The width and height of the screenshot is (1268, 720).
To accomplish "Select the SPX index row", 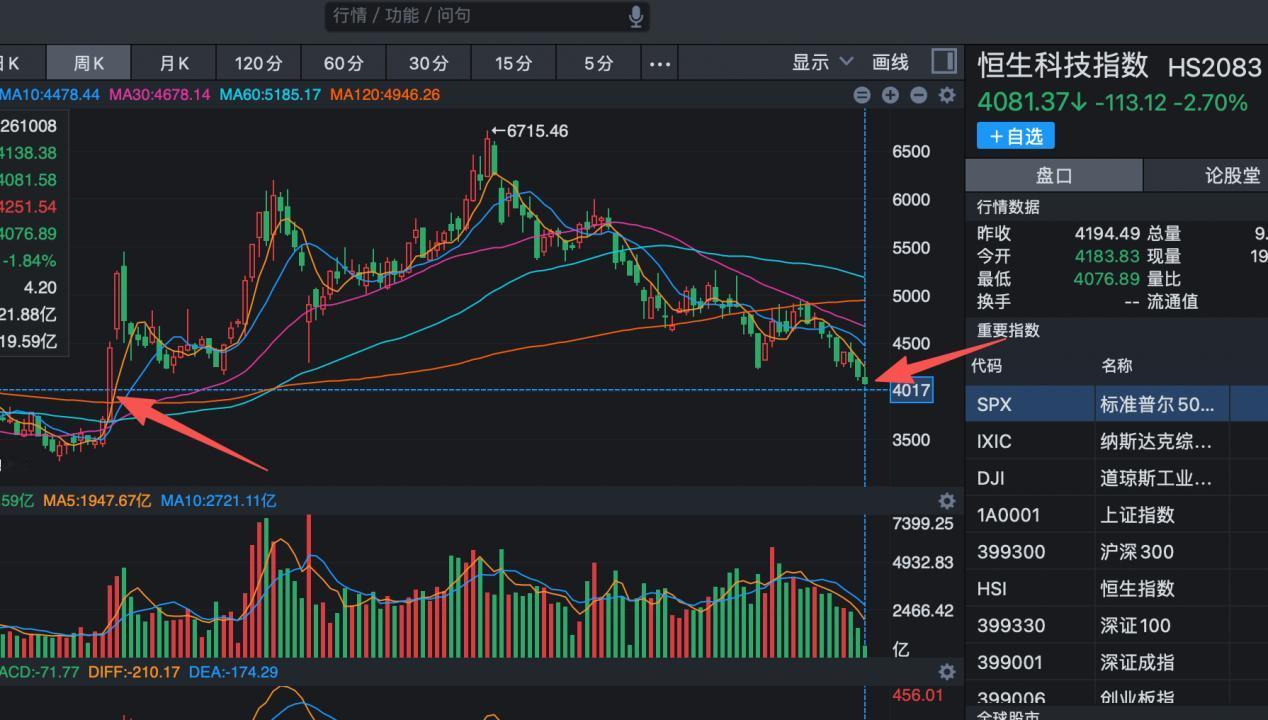I will 1117,404.
